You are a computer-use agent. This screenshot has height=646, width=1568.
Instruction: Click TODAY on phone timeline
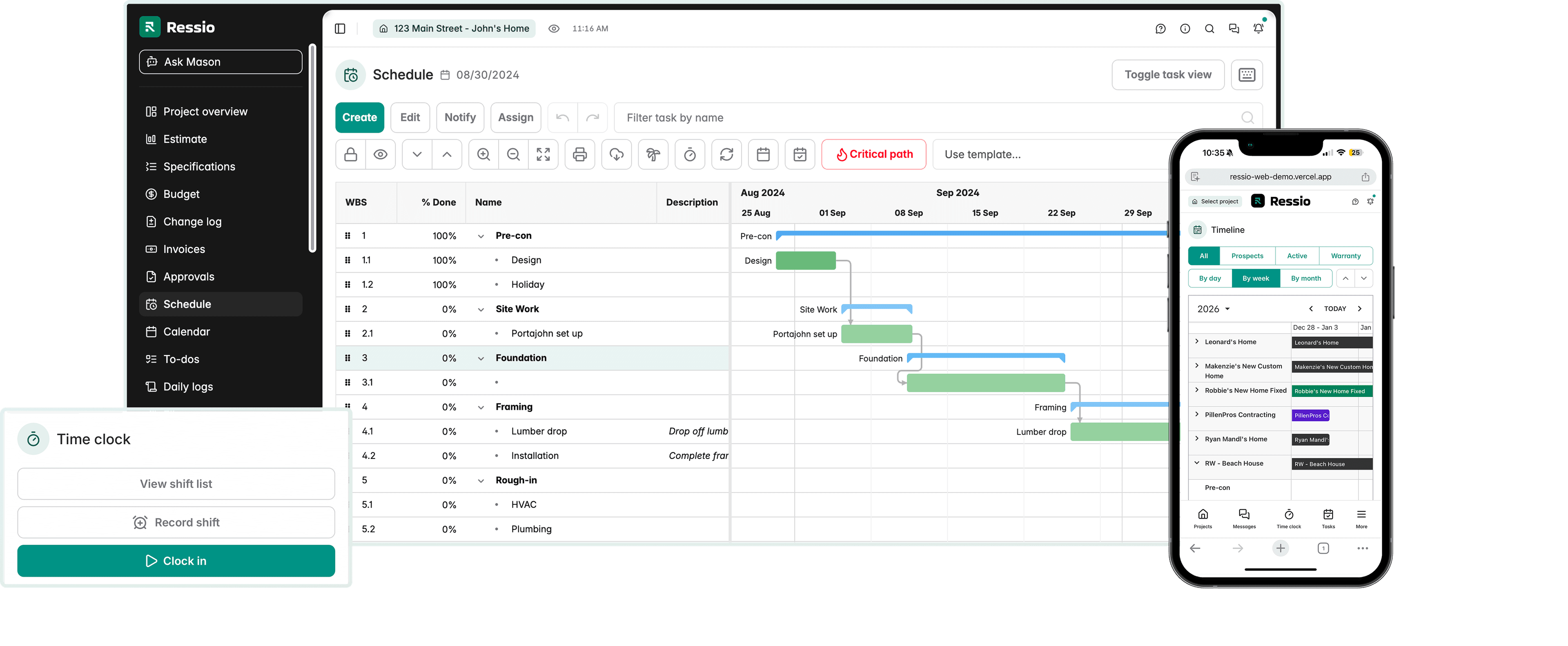click(x=1334, y=309)
